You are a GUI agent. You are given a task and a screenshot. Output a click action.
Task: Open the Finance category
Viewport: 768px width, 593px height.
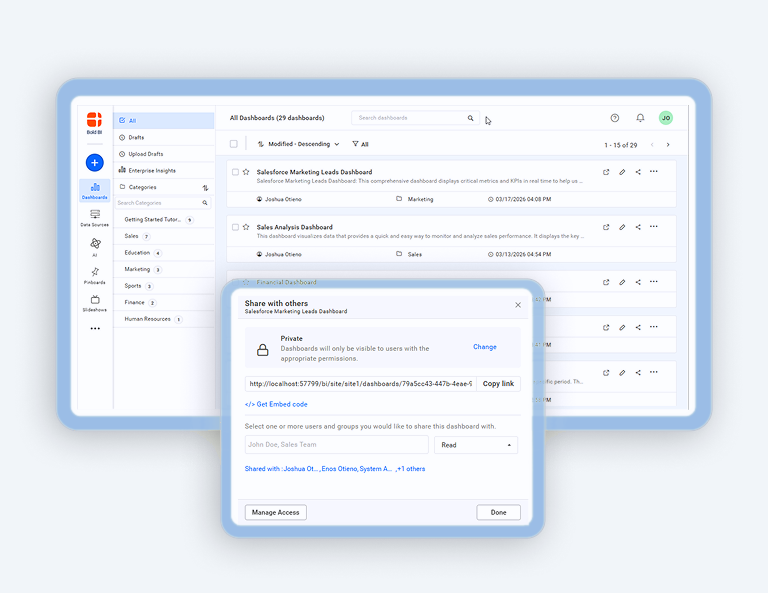164,303
